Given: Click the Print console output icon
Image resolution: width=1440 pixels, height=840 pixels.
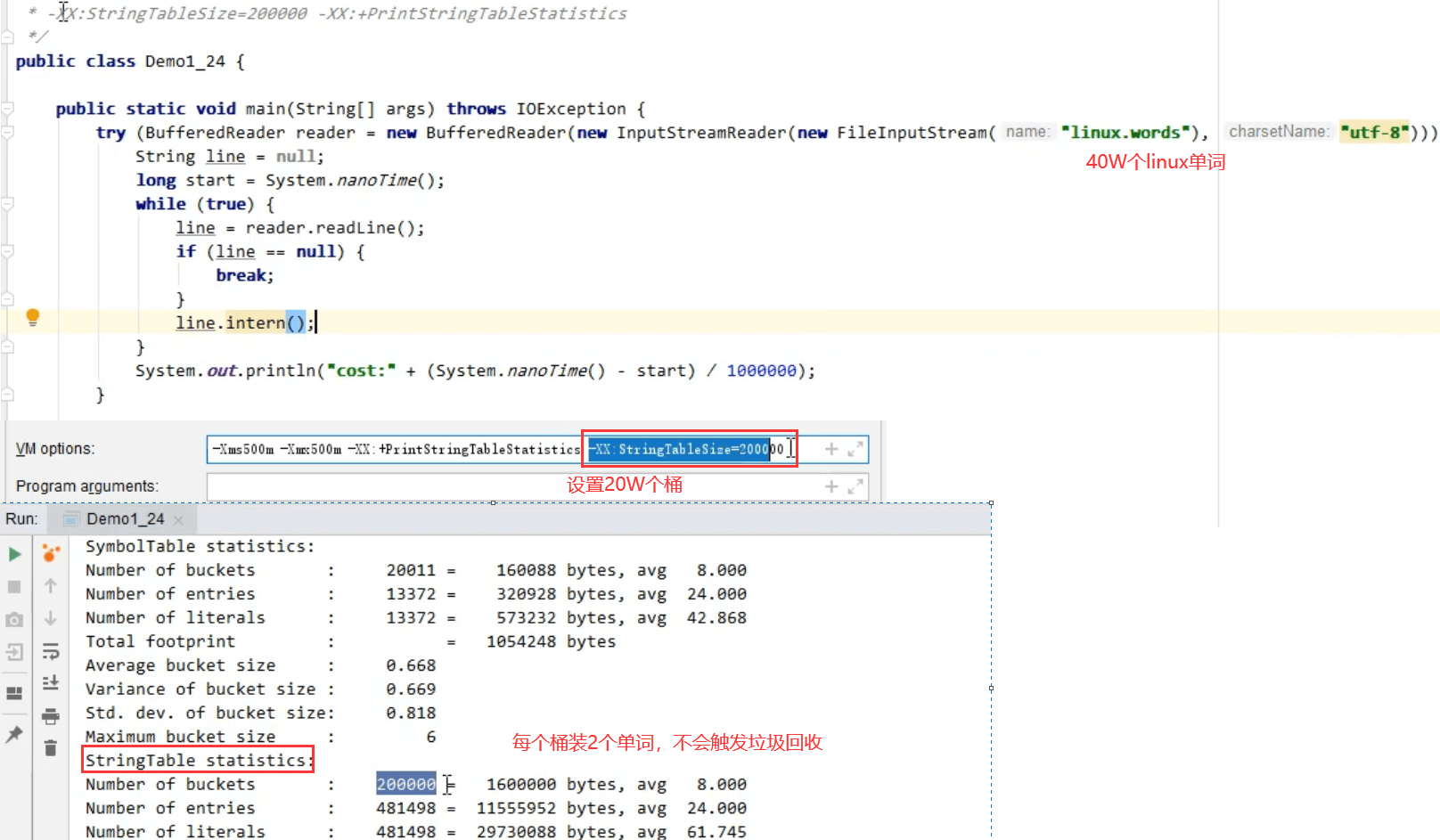Looking at the screenshot, I should click(51, 716).
